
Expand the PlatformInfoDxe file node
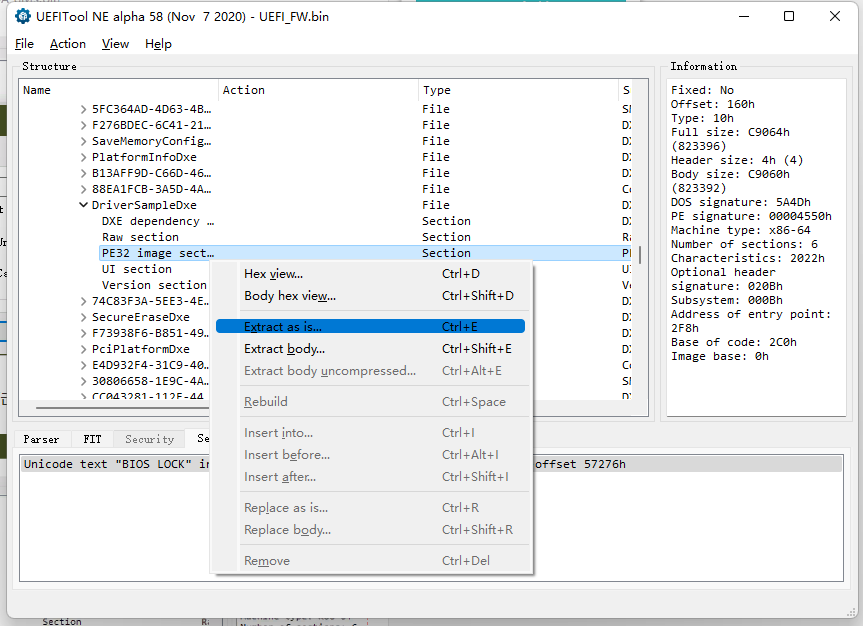pos(83,157)
